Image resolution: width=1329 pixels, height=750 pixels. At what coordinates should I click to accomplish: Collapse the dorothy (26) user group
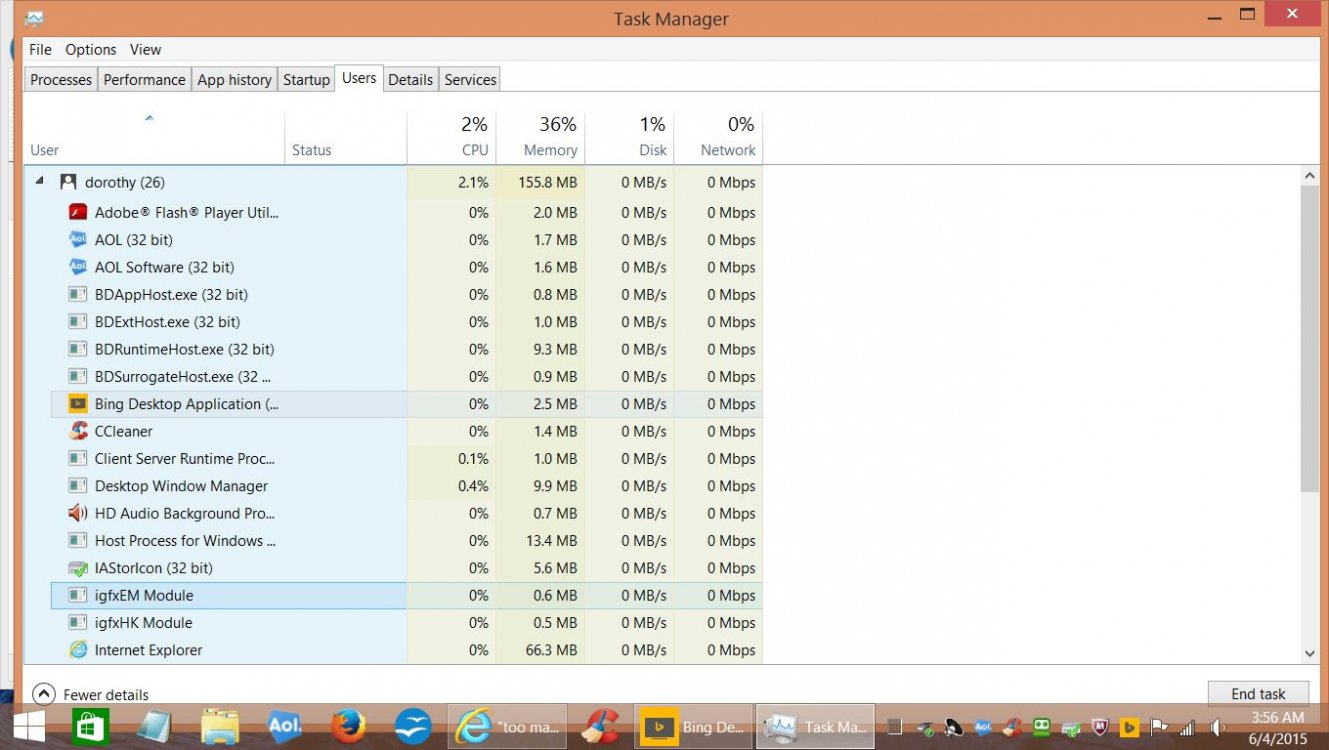(38, 182)
